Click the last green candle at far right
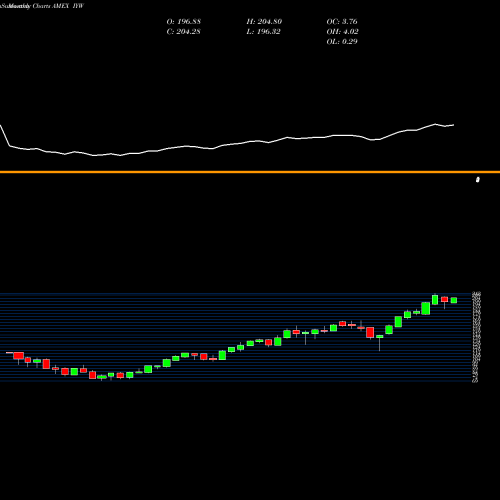Image resolution: width=500 pixels, height=500 pixels. [x=454, y=300]
